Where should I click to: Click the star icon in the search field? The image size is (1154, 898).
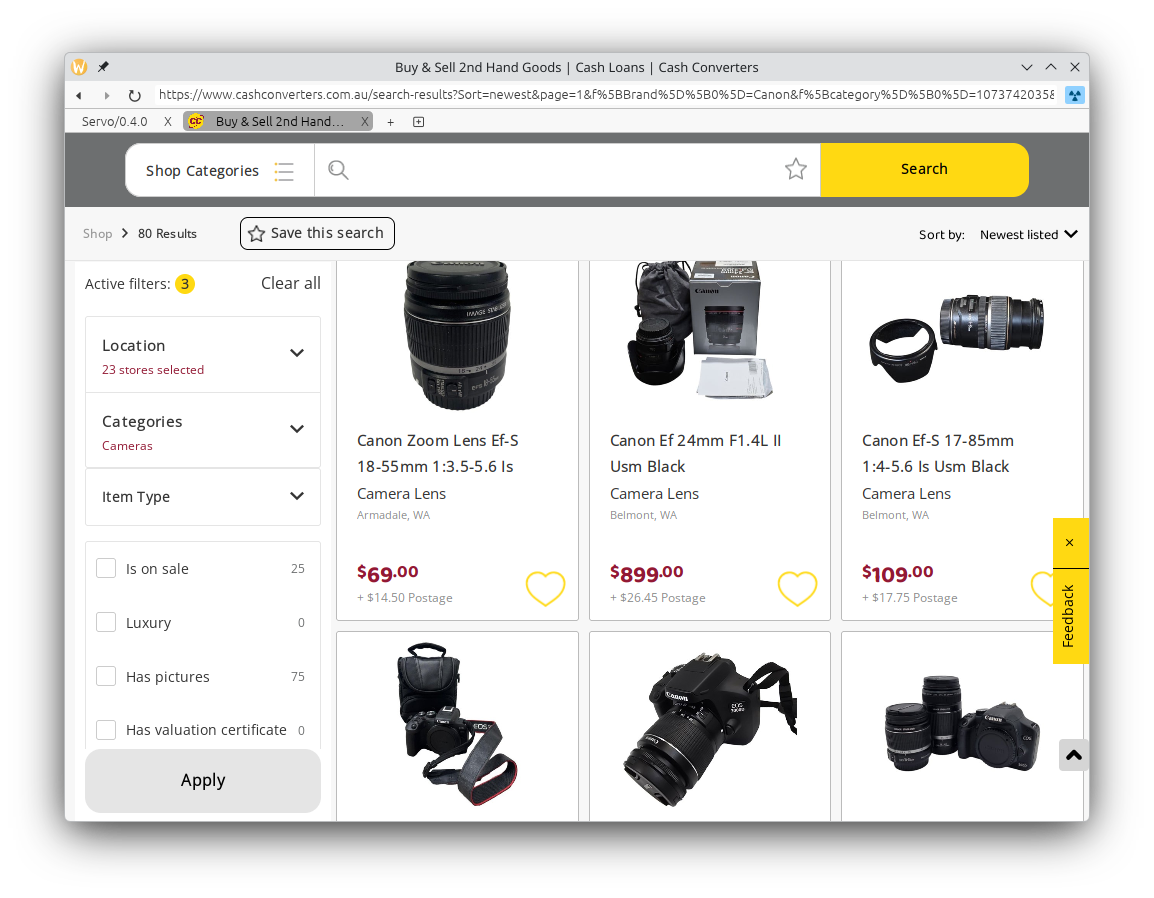click(x=796, y=169)
